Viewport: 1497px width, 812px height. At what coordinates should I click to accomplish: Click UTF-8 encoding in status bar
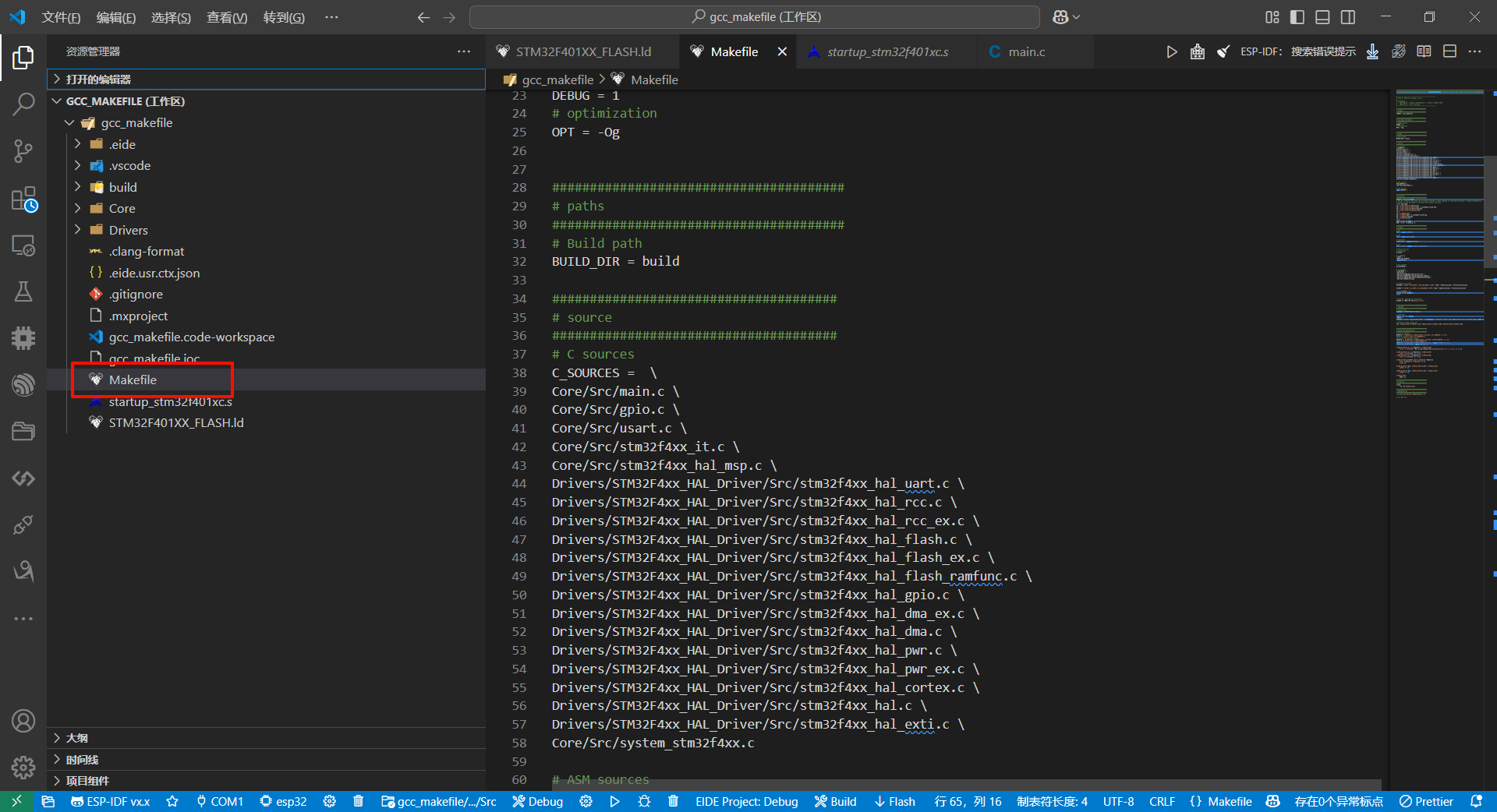[x=1118, y=801]
